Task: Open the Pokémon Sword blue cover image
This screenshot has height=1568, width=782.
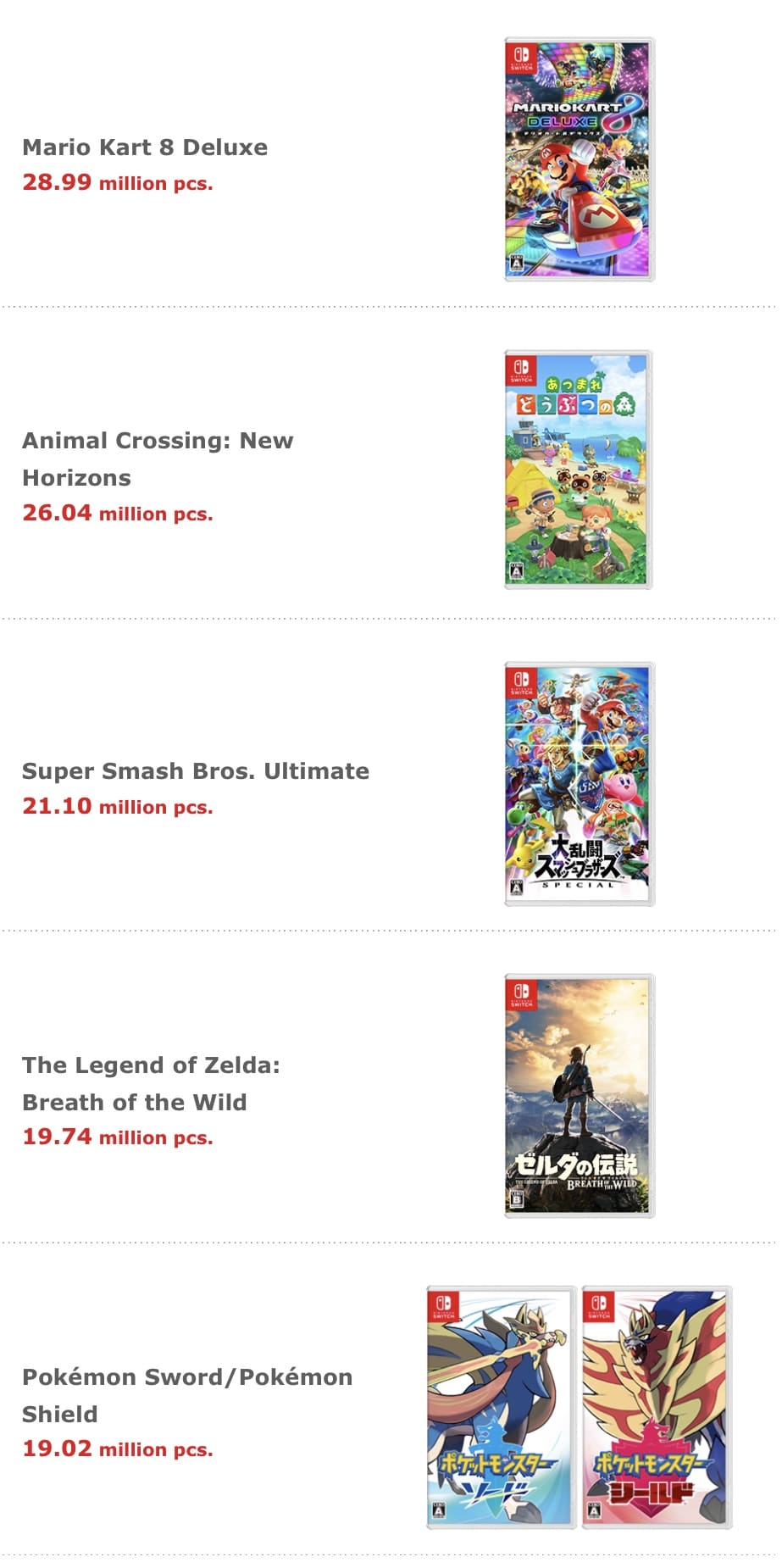Action: coord(501,1407)
